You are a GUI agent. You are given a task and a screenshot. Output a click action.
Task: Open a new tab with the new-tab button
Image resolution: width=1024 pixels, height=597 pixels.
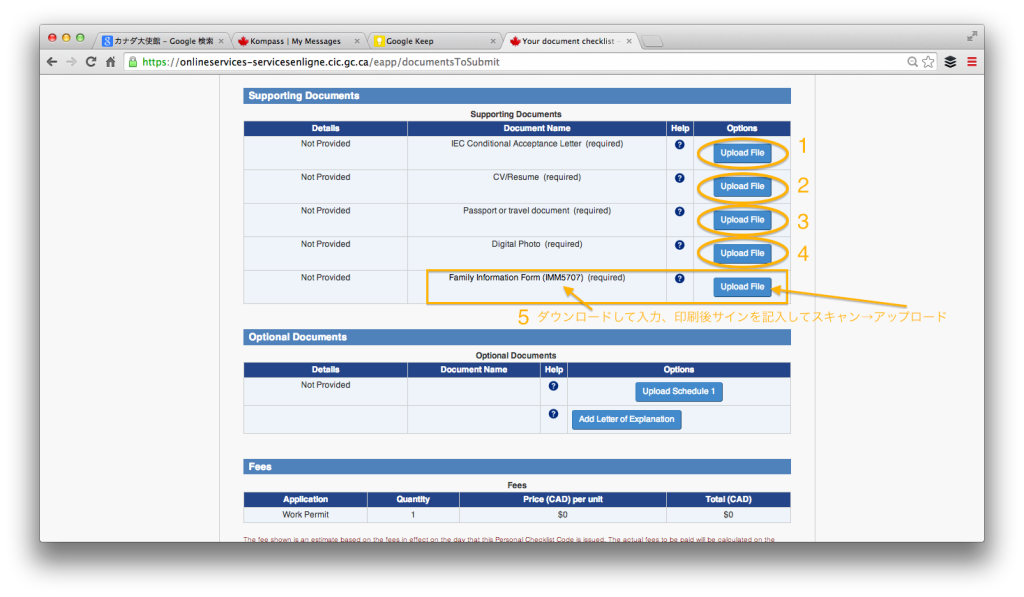point(652,42)
